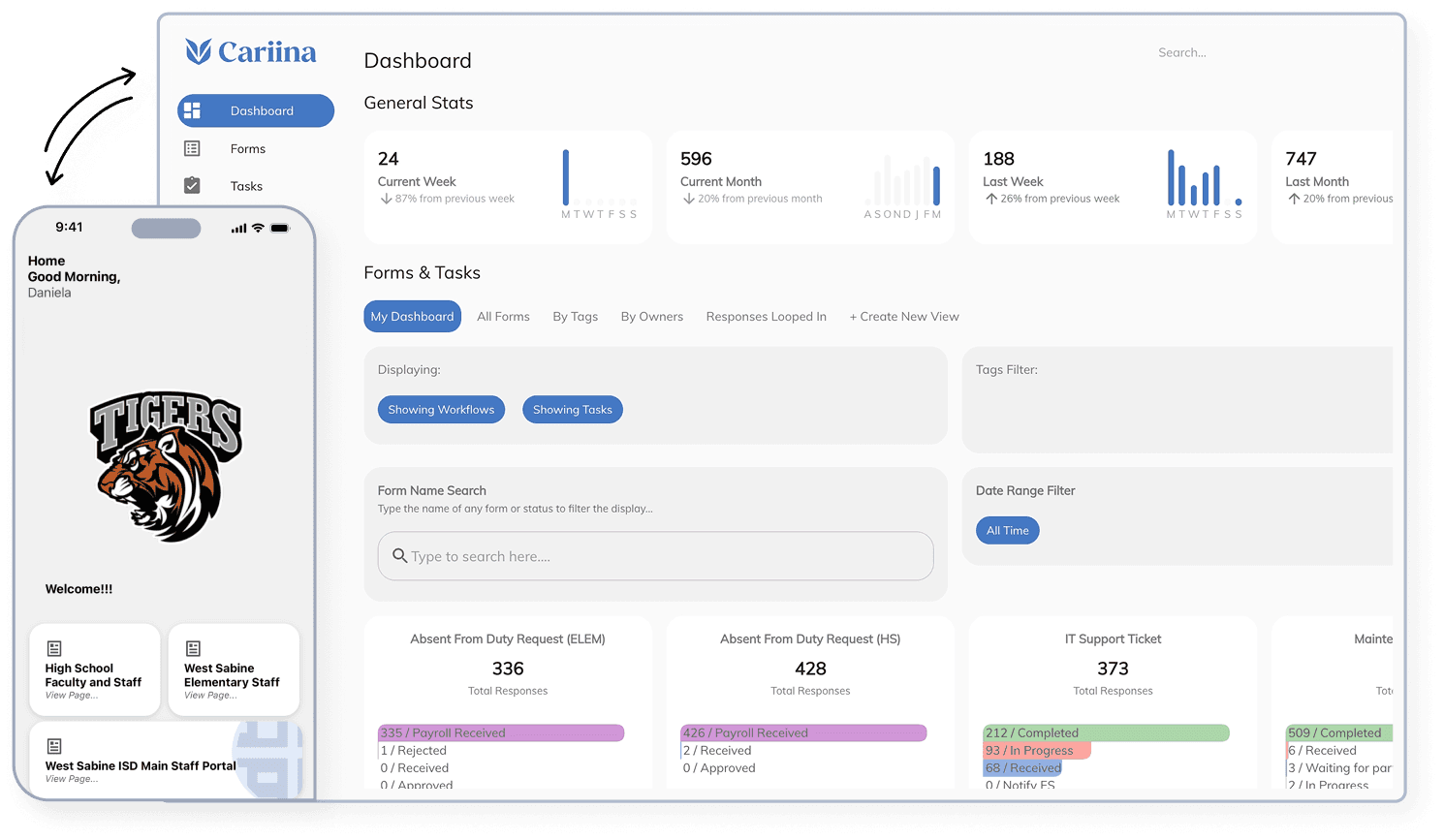This screenshot has width=1444, height=840.
Task: Switch to the By Owners tab
Action: (651, 317)
